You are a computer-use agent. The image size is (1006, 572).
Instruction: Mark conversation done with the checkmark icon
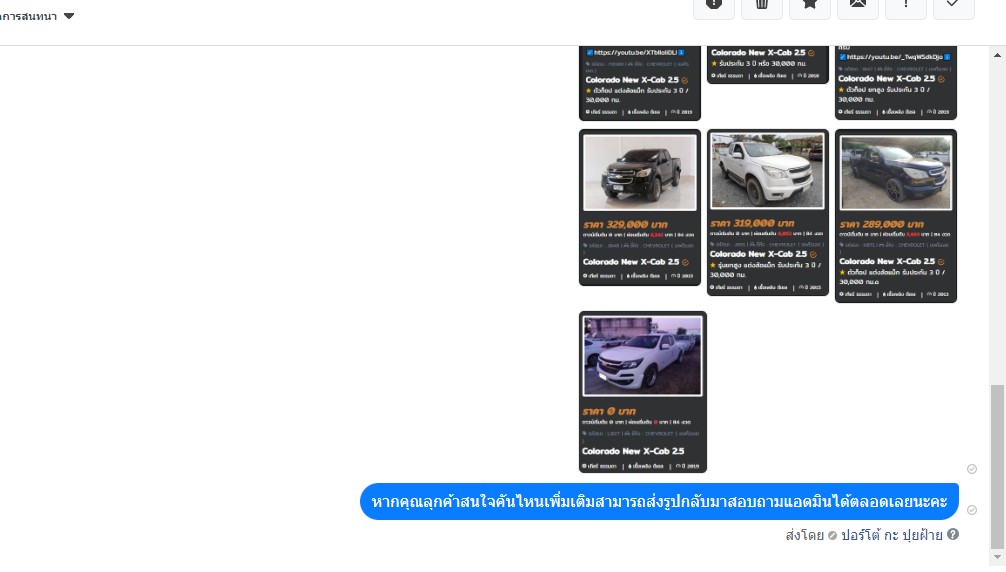tap(953, 5)
